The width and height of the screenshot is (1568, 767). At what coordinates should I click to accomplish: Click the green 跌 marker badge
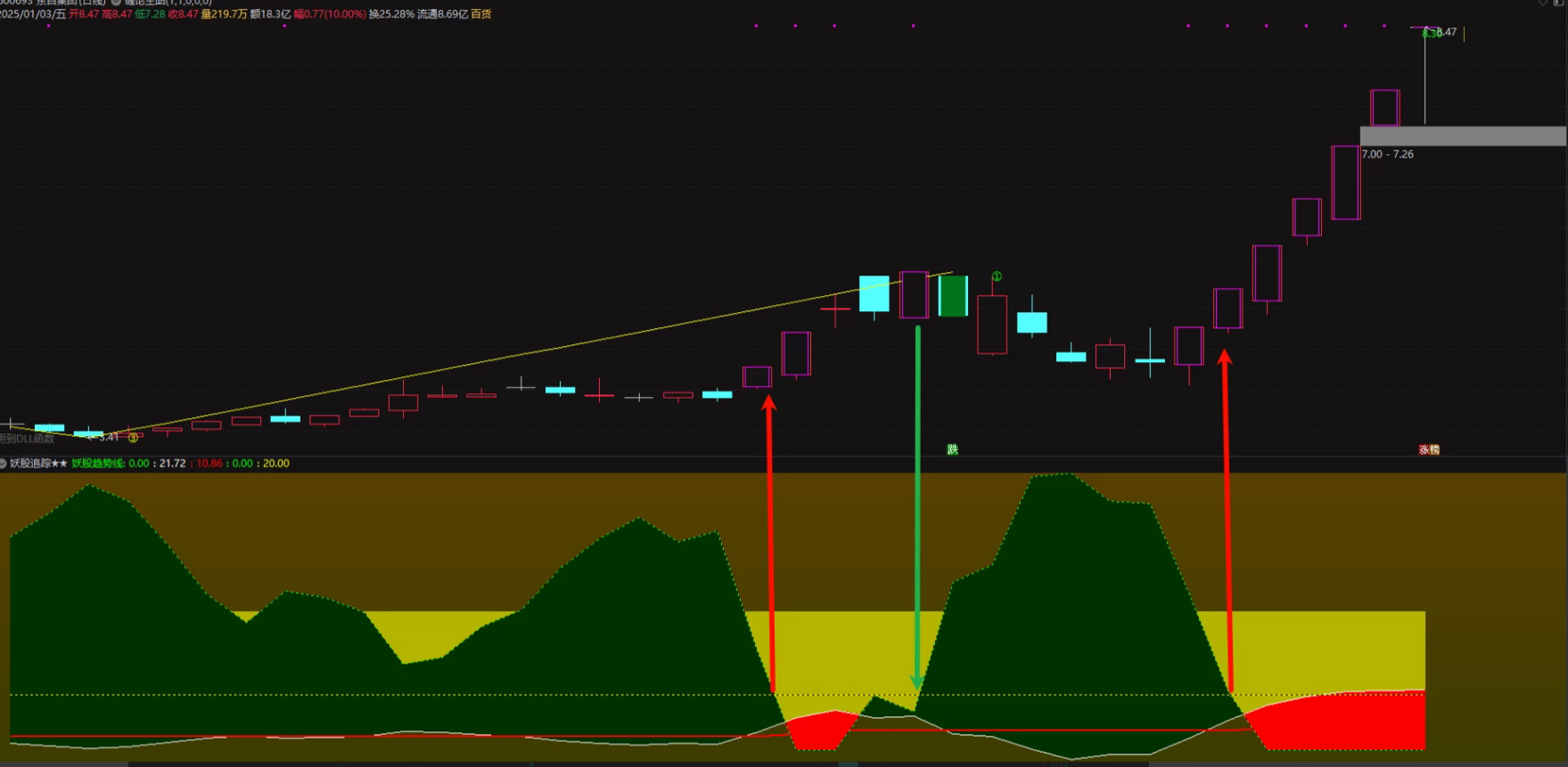[952, 449]
